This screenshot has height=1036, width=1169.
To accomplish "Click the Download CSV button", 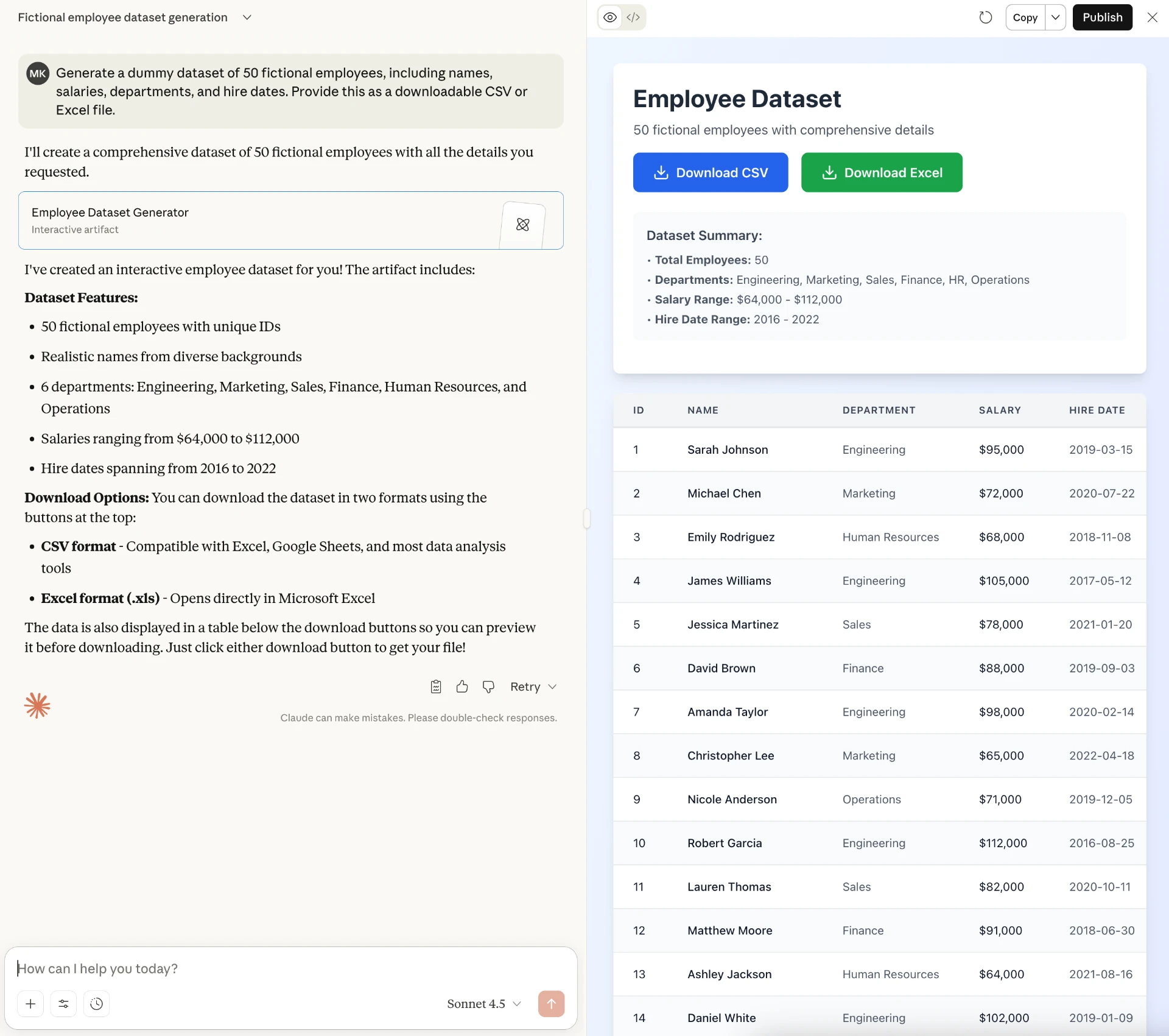I will (710, 172).
